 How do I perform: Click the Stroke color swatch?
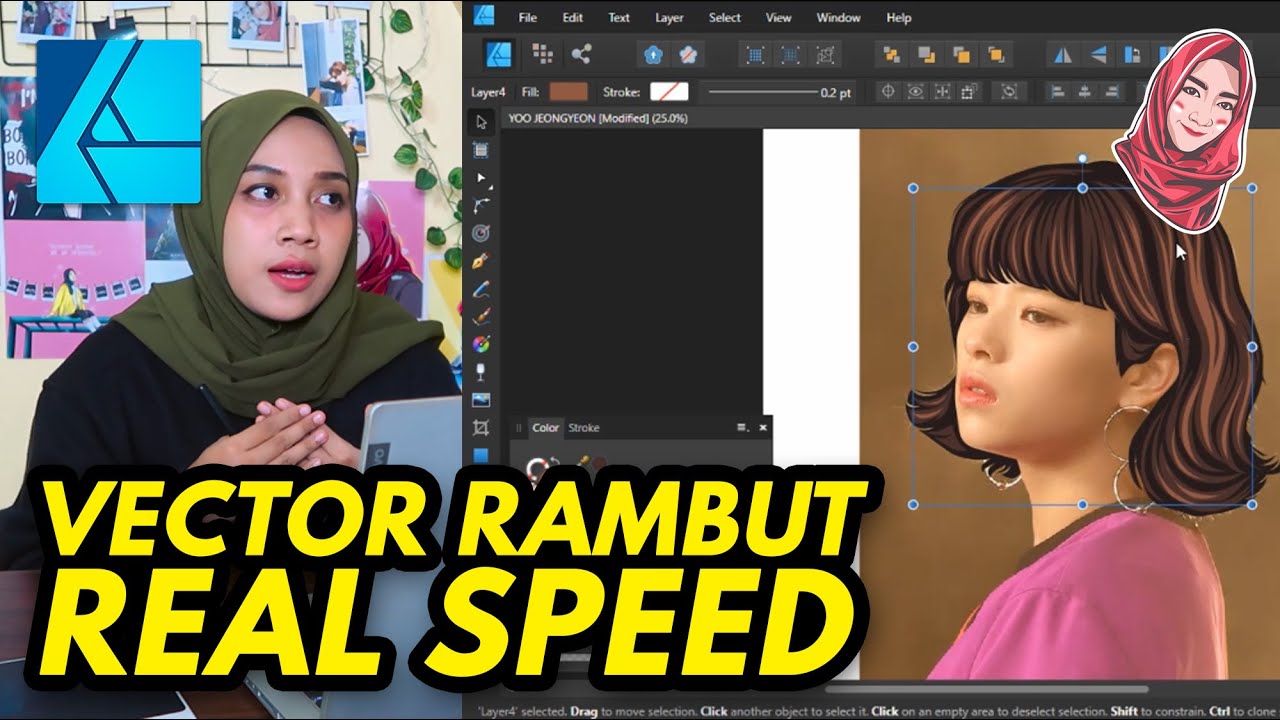[x=669, y=92]
